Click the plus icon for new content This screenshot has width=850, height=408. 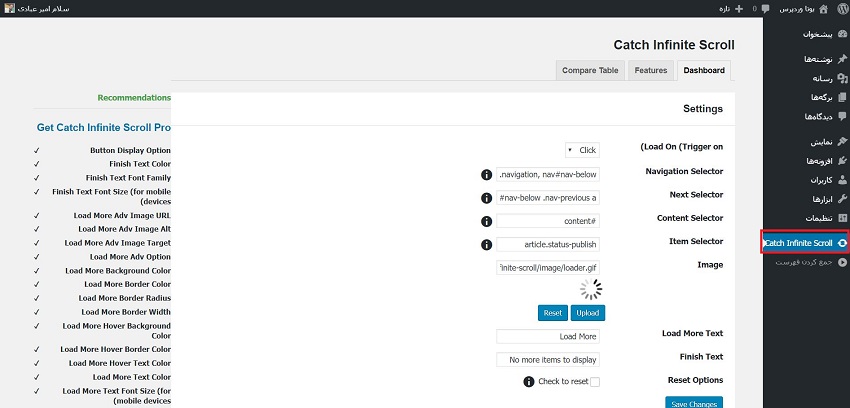tap(740, 9)
